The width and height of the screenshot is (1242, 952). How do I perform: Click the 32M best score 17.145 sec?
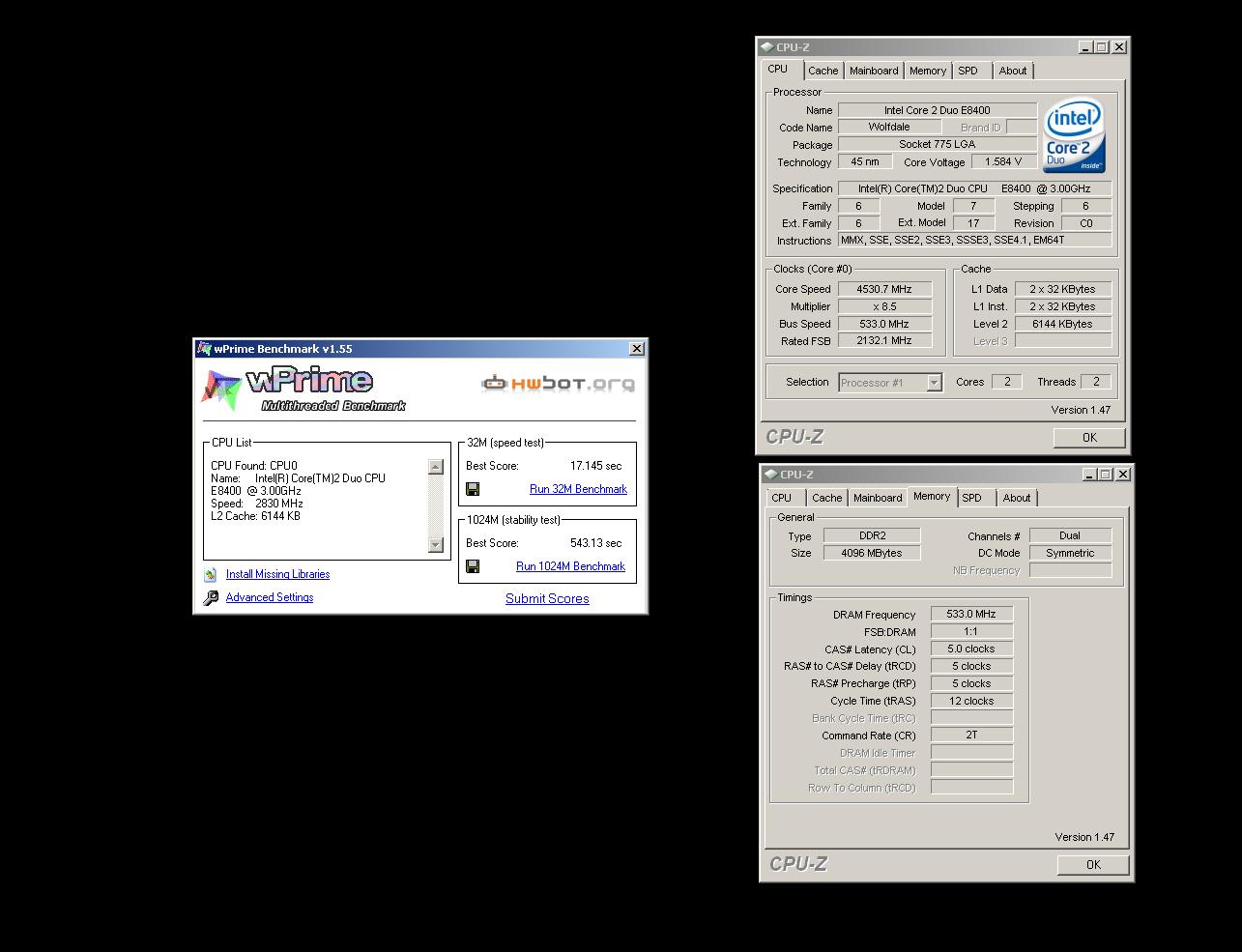596,466
